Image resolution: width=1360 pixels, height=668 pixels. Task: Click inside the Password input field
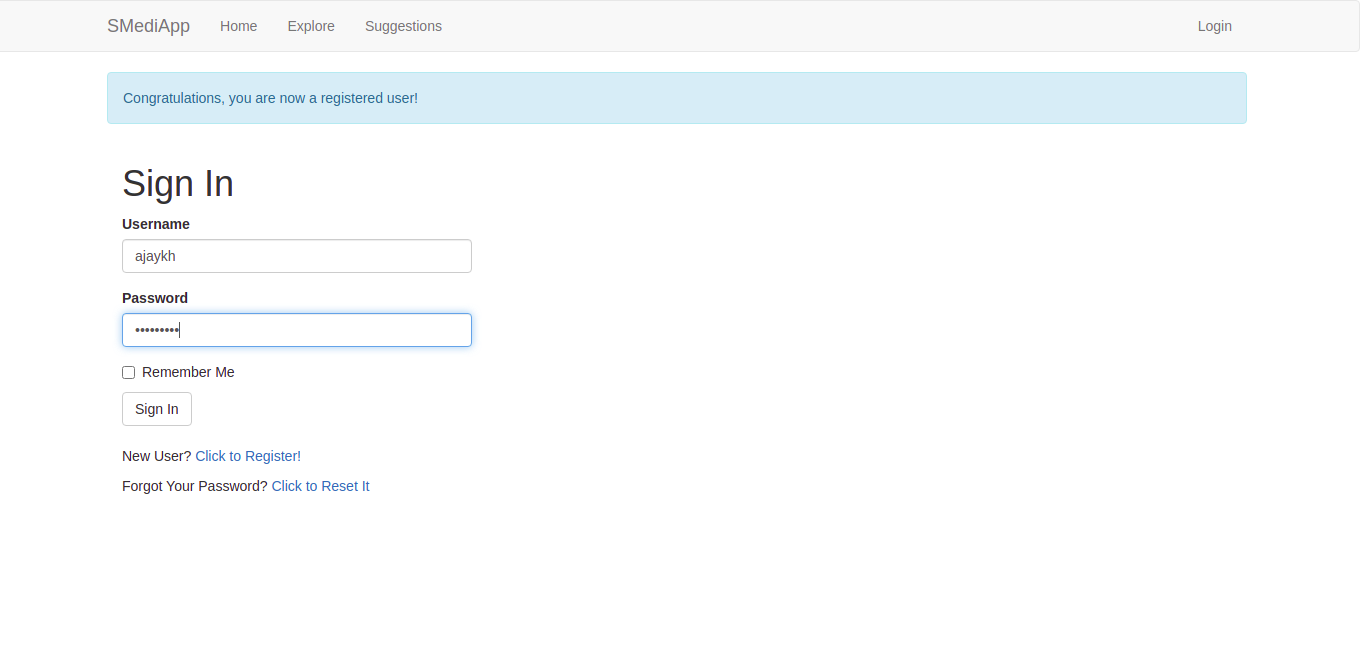[296, 330]
